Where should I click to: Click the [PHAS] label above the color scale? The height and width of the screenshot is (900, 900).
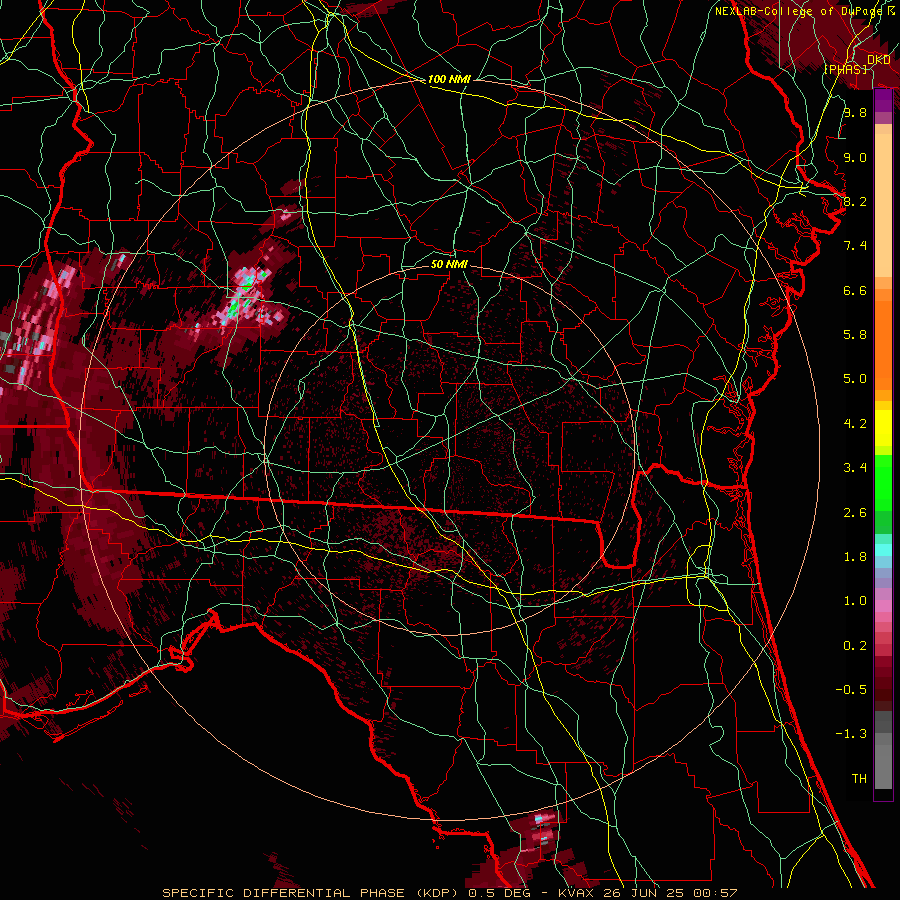(x=845, y=69)
